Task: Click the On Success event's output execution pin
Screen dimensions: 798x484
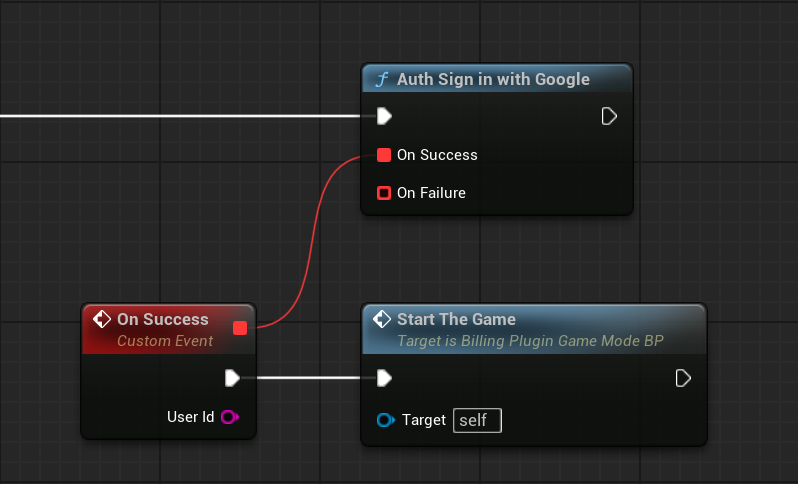Action: pyautogui.click(x=232, y=378)
